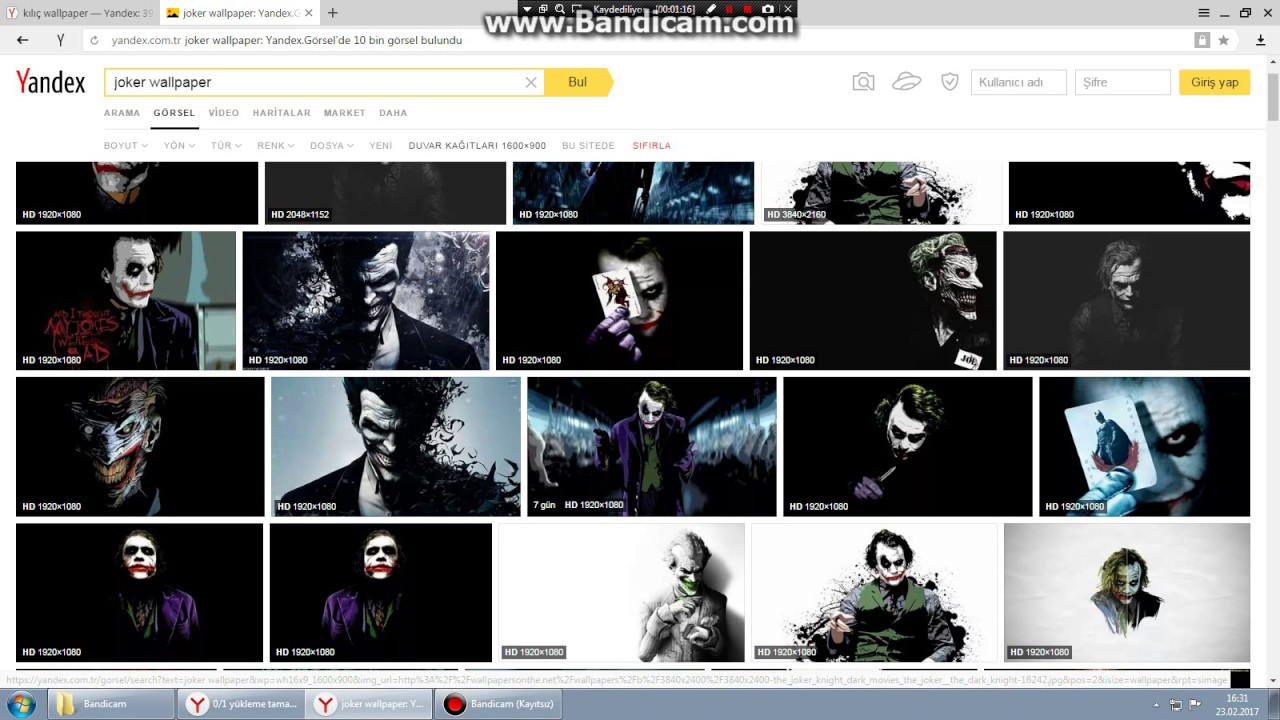Open Joker with Batman card thumbnail
This screenshot has width=1280, height=720.
click(x=1145, y=447)
